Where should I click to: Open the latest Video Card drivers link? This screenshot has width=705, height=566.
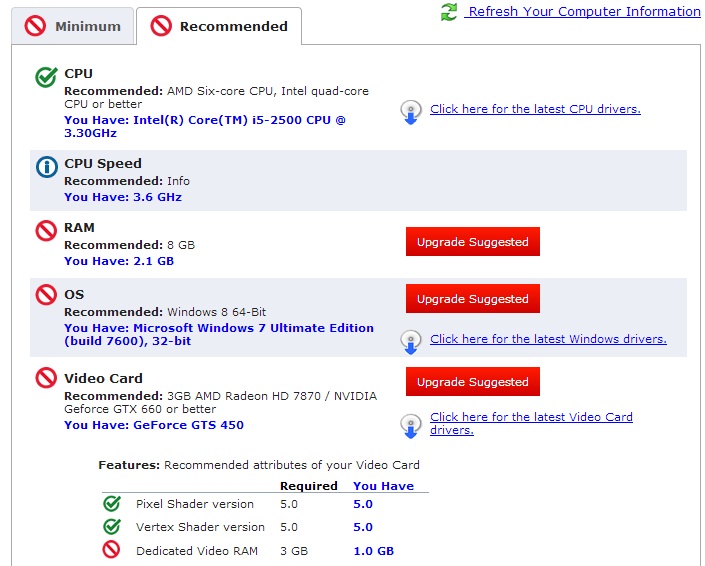pyautogui.click(x=531, y=423)
